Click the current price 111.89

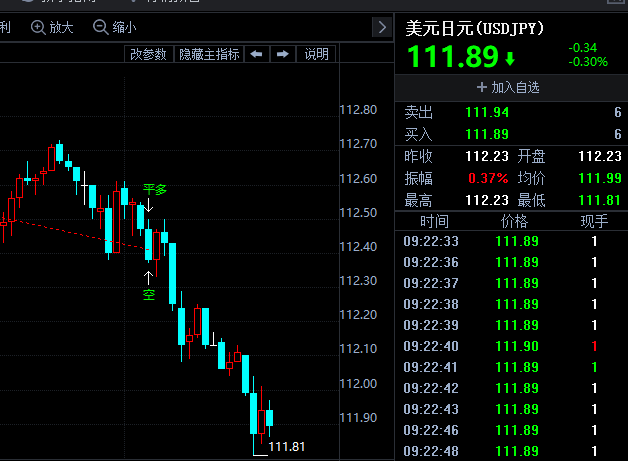[x=453, y=56]
